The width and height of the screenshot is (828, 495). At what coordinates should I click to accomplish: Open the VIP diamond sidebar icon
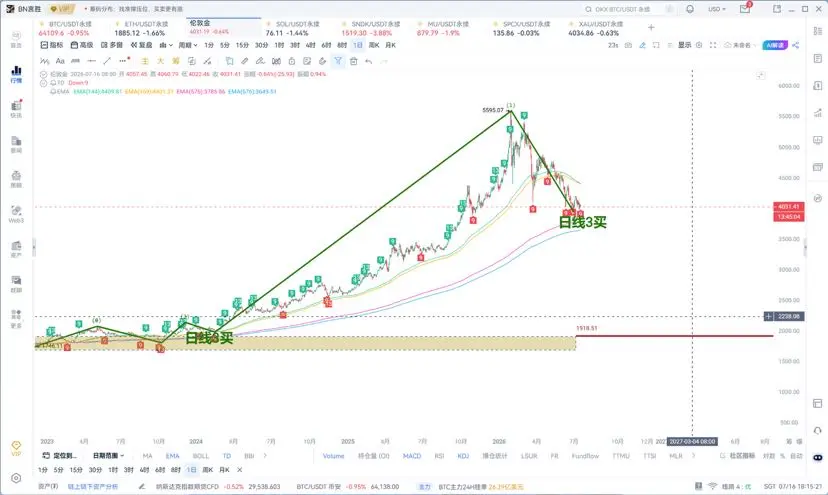pos(16,449)
